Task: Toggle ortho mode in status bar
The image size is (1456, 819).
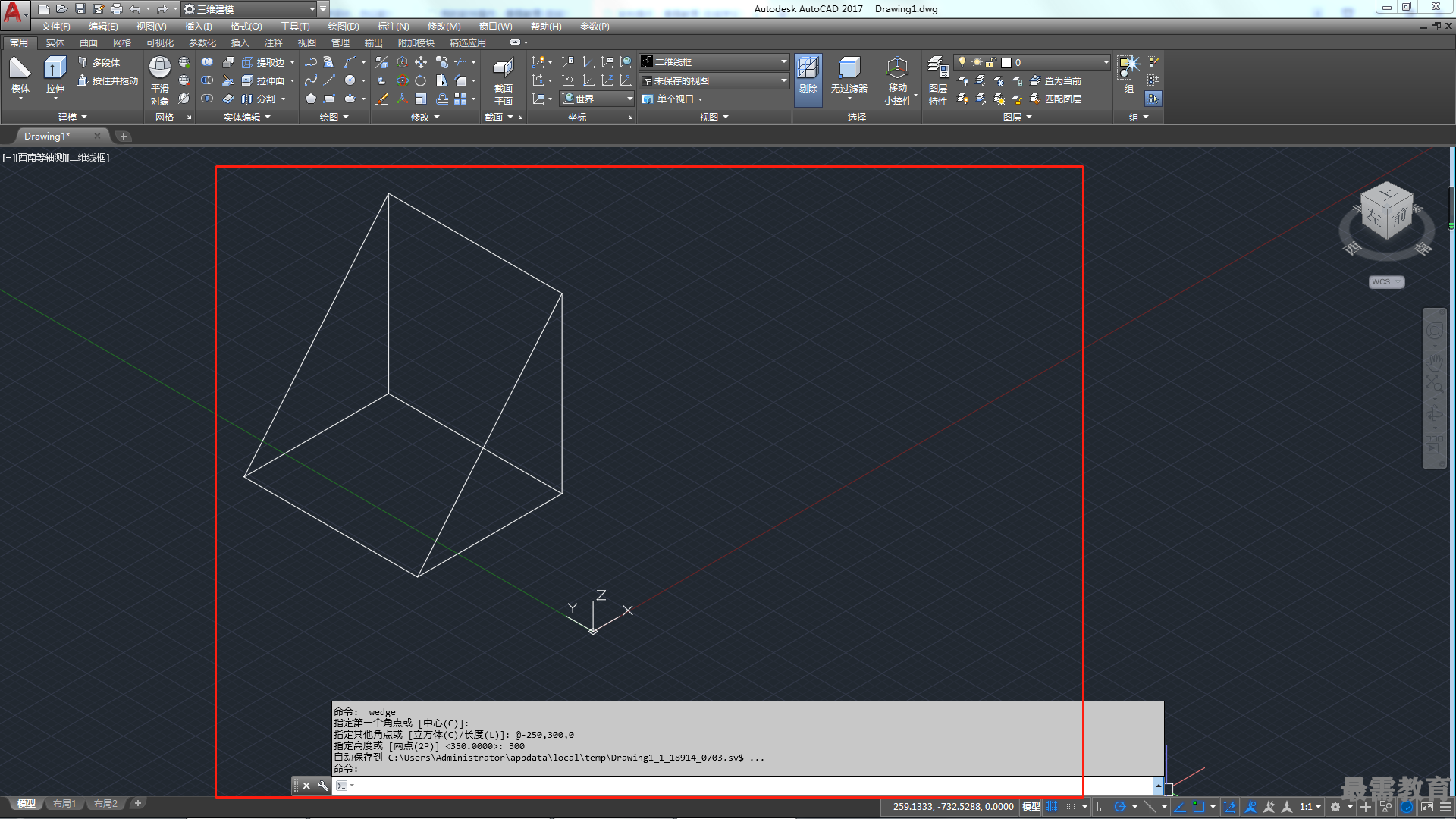Action: (1101, 807)
